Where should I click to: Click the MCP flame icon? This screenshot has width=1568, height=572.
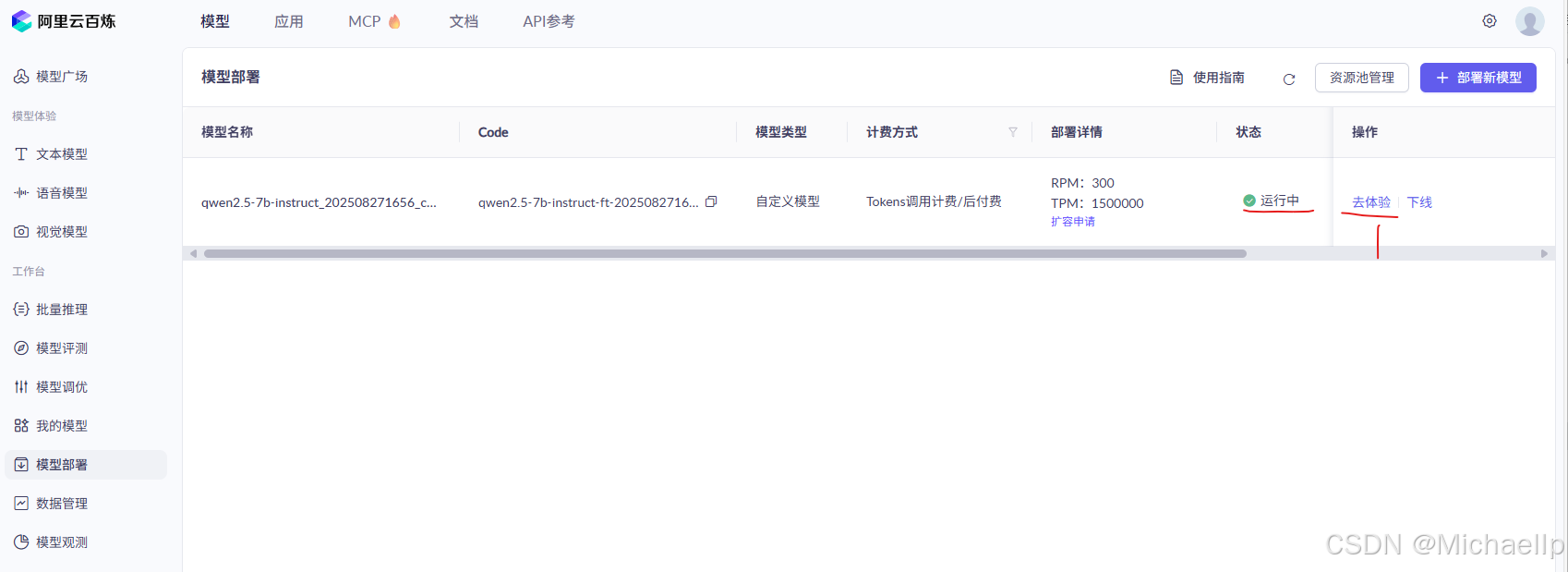[x=395, y=21]
